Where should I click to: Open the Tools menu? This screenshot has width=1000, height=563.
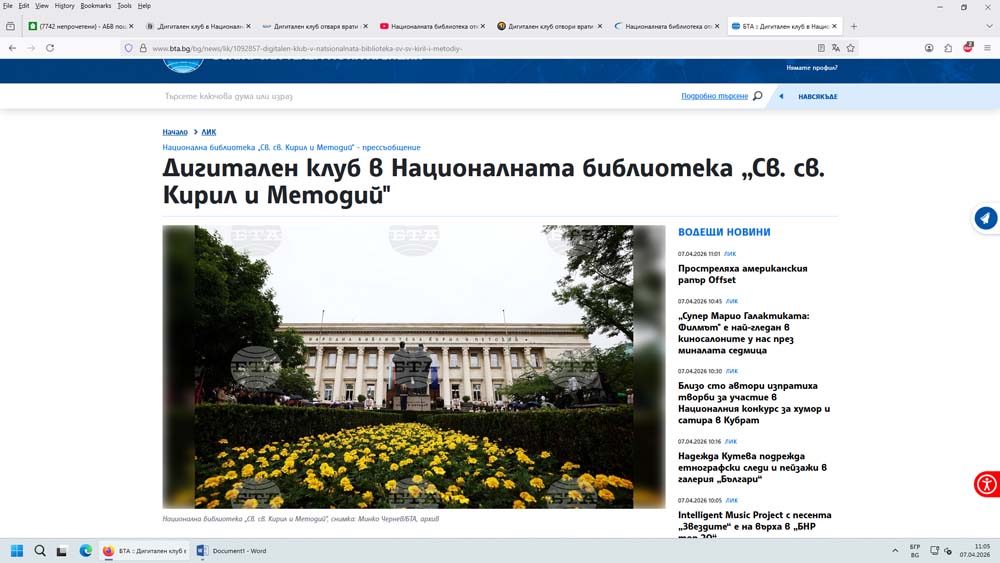click(x=124, y=6)
